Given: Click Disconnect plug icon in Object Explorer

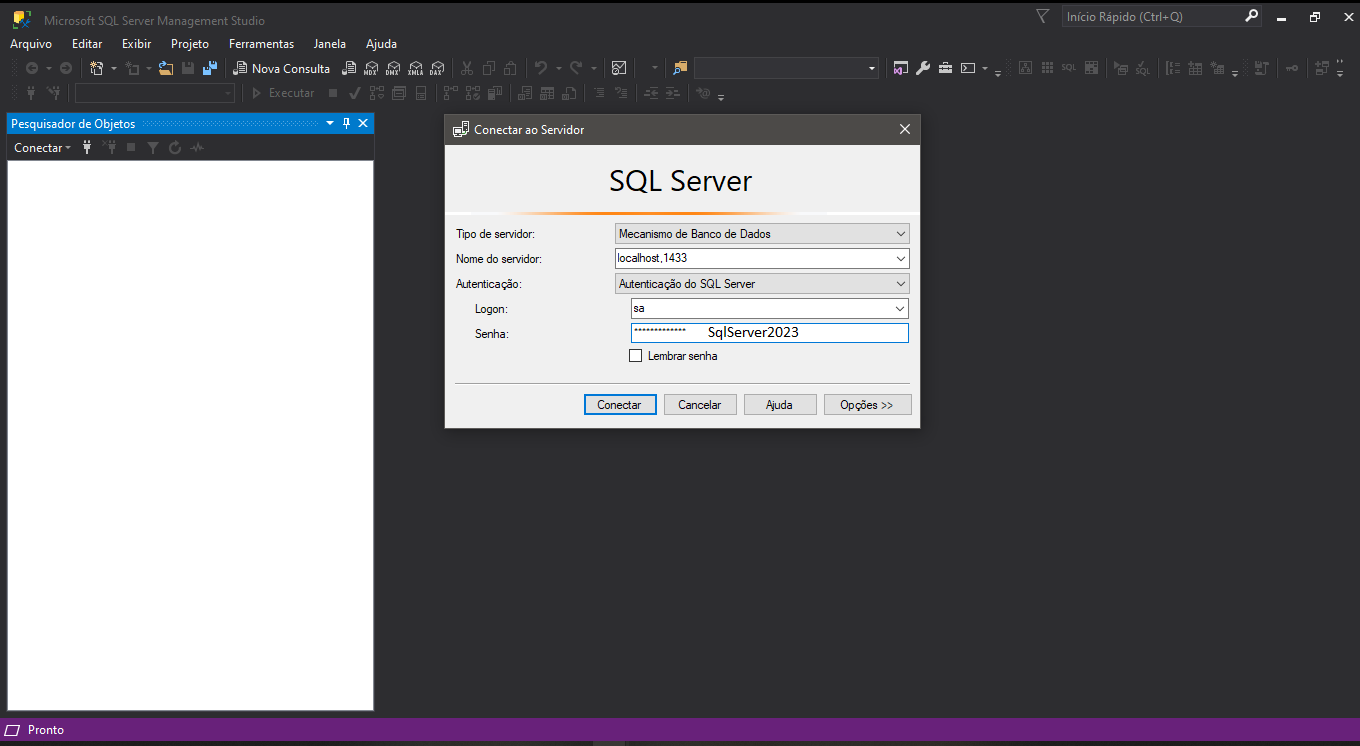Looking at the screenshot, I should click(109, 148).
